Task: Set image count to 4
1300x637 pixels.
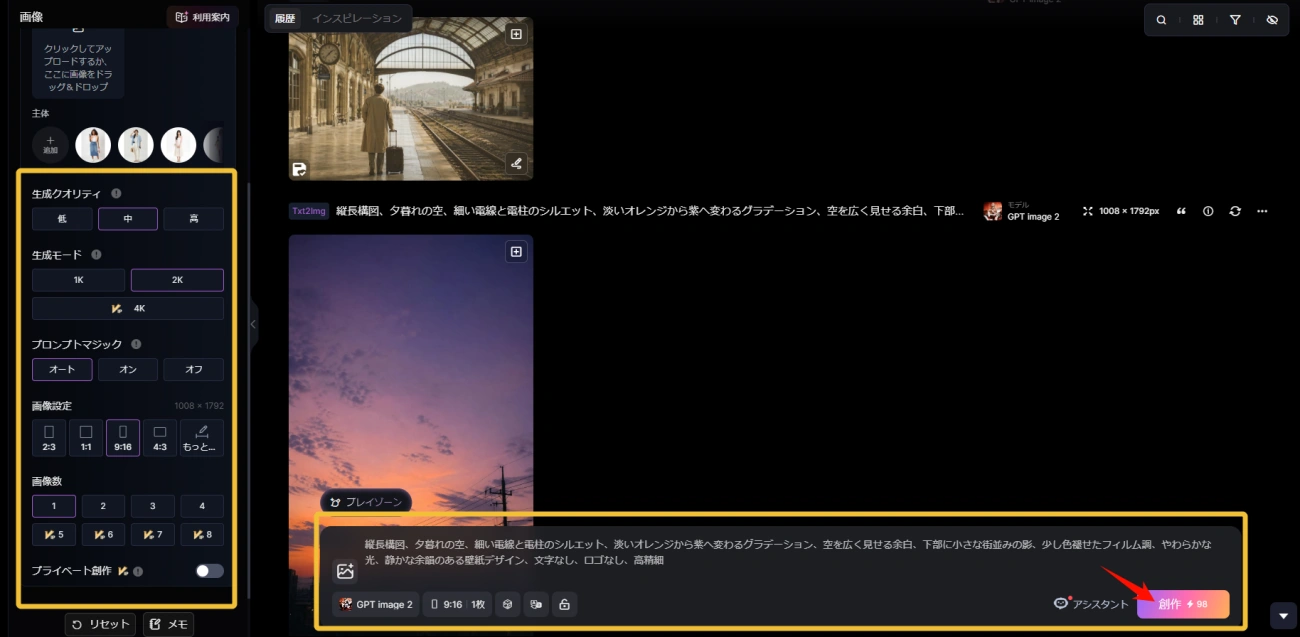Action: pos(202,506)
